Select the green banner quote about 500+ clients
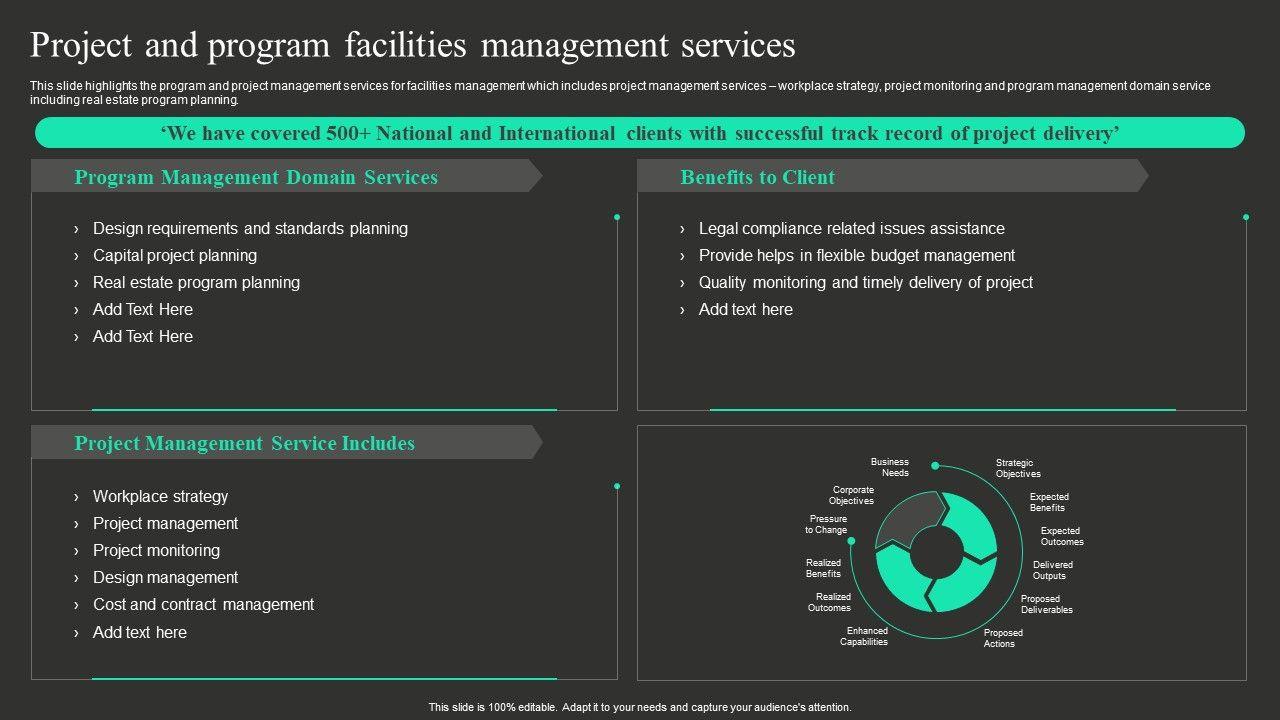Screen dimensions: 1280x720 pos(640,133)
